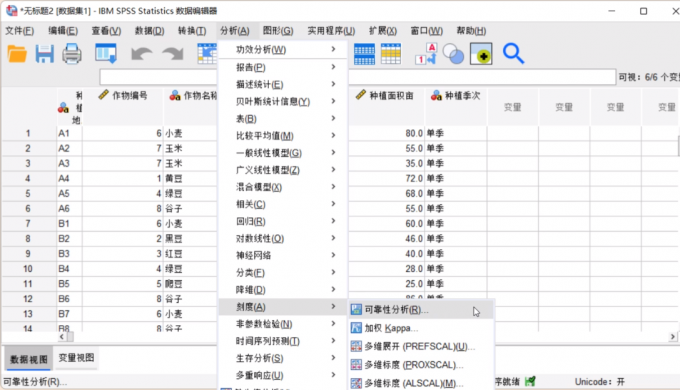Expand the 相关(C) submenu
This screenshot has height=390, width=680.
point(283,204)
